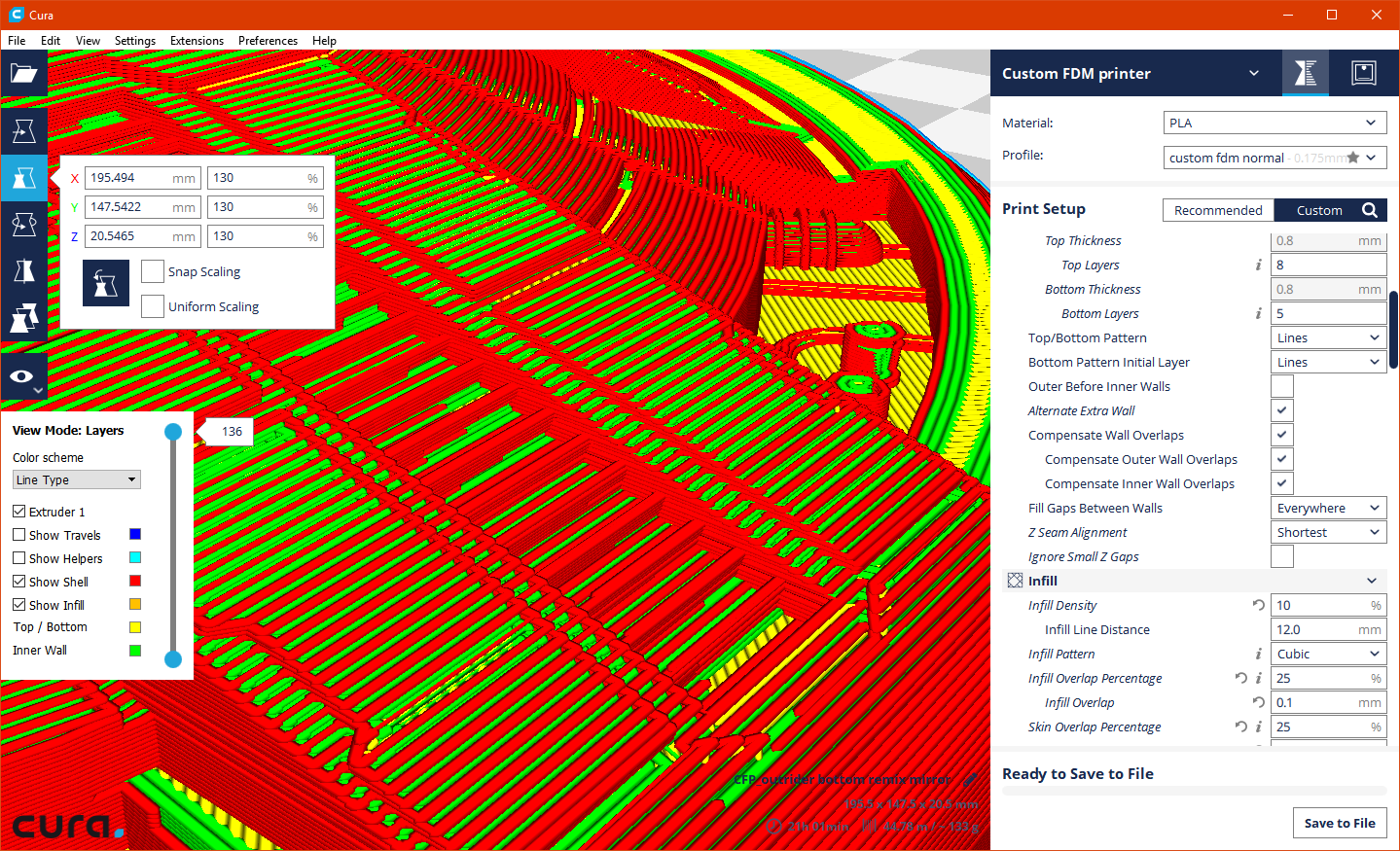Click the upper layer slider handle

pos(173,432)
